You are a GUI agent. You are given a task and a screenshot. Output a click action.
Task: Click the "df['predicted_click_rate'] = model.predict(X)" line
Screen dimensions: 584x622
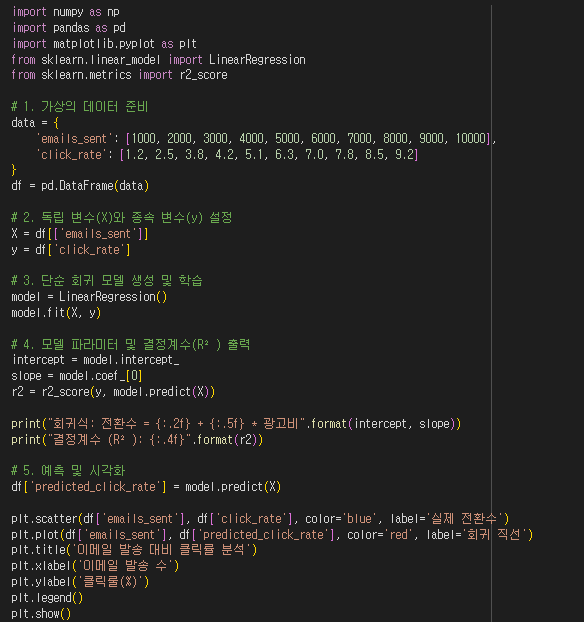tap(146, 487)
